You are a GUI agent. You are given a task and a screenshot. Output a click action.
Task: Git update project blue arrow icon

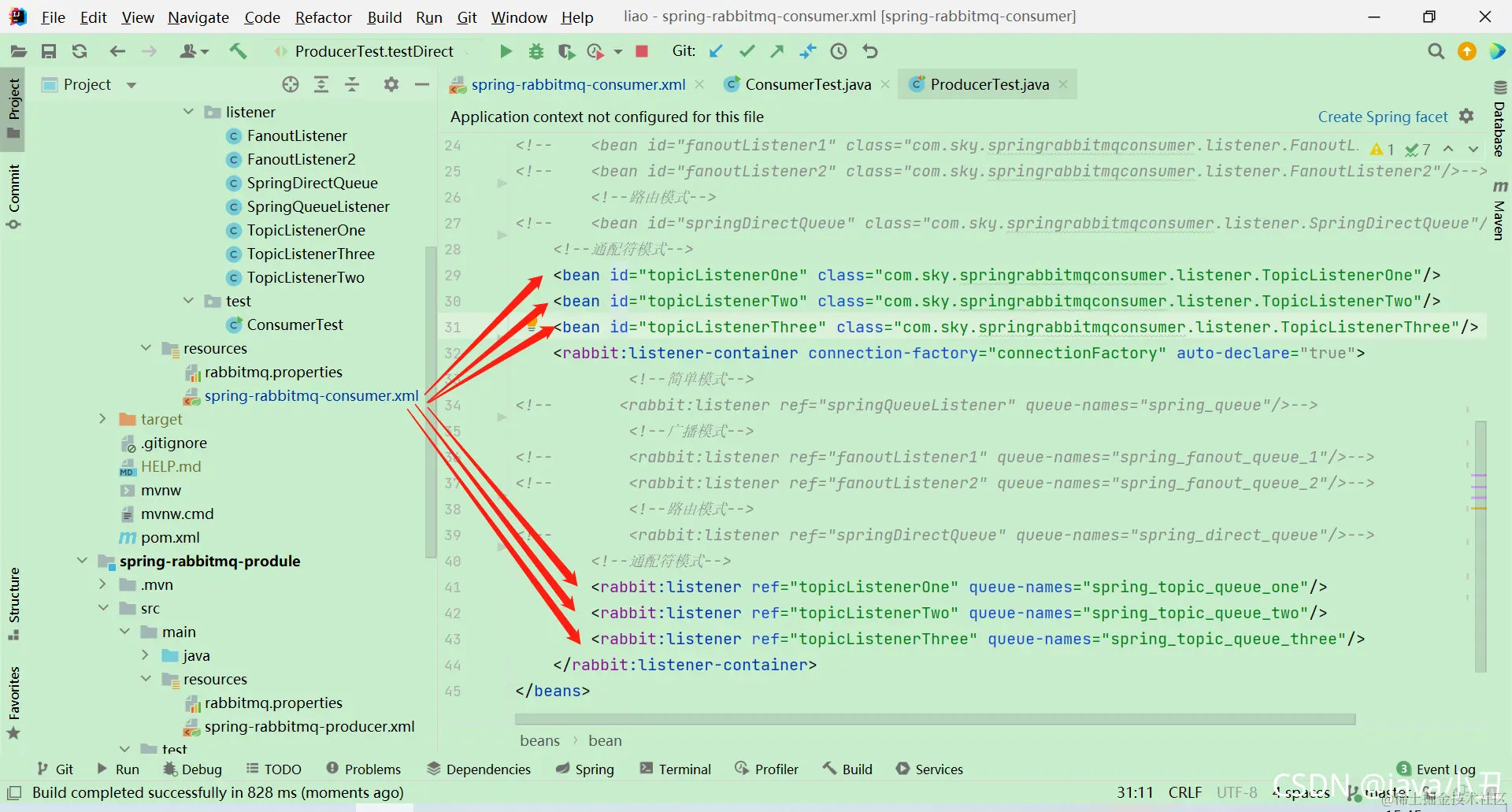pyautogui.click(x=716, y=51)
